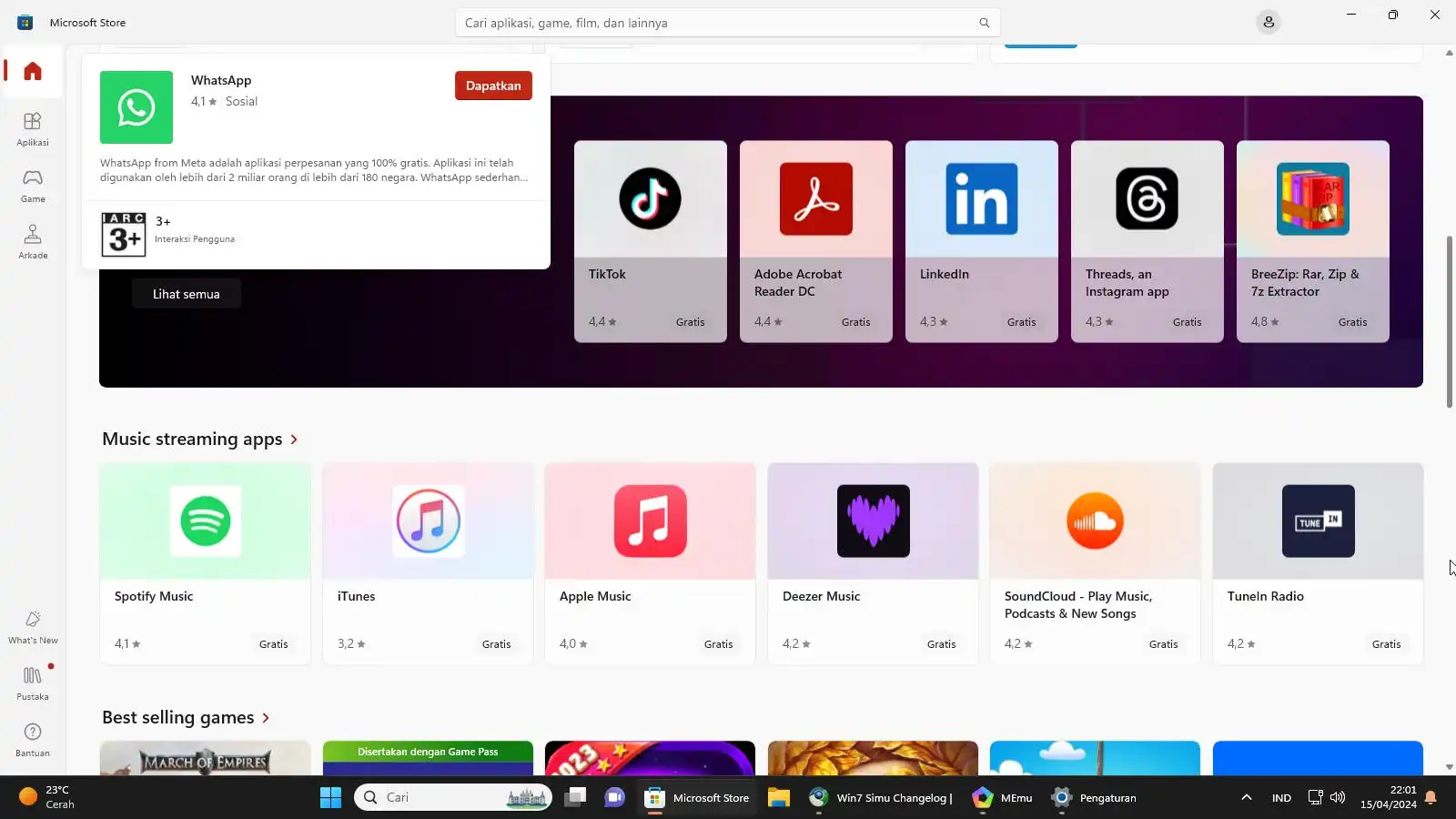Expand the chevron next to Music streaming apps
The width and height of the screenshot is (1456, 819).
294,440
